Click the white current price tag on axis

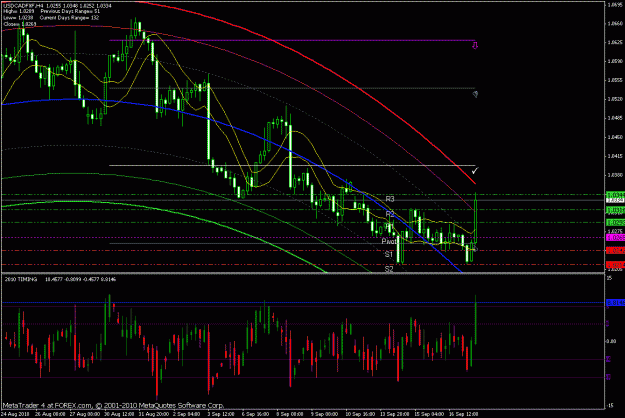click(x=615, y=200)
